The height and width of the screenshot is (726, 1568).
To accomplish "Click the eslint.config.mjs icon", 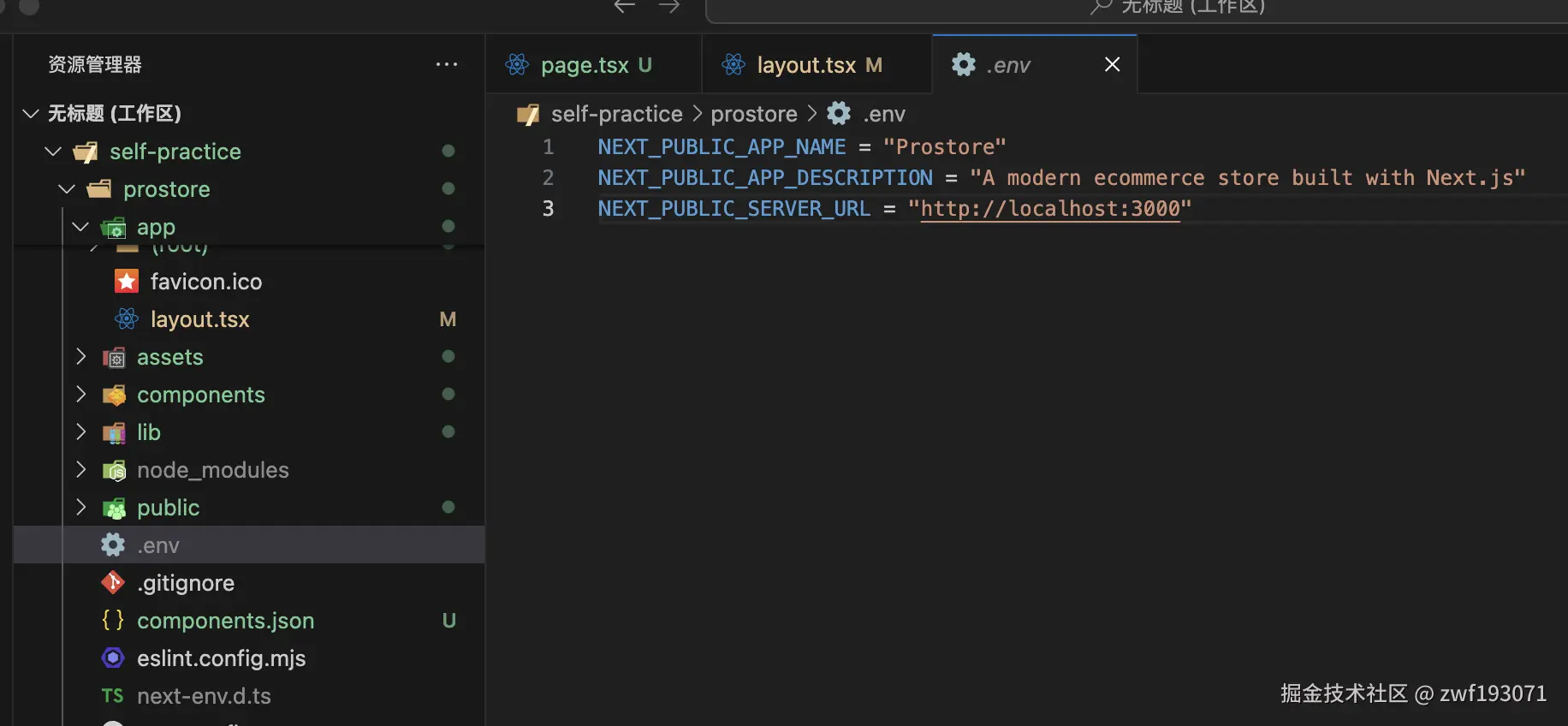I will (x=113, y=658).
